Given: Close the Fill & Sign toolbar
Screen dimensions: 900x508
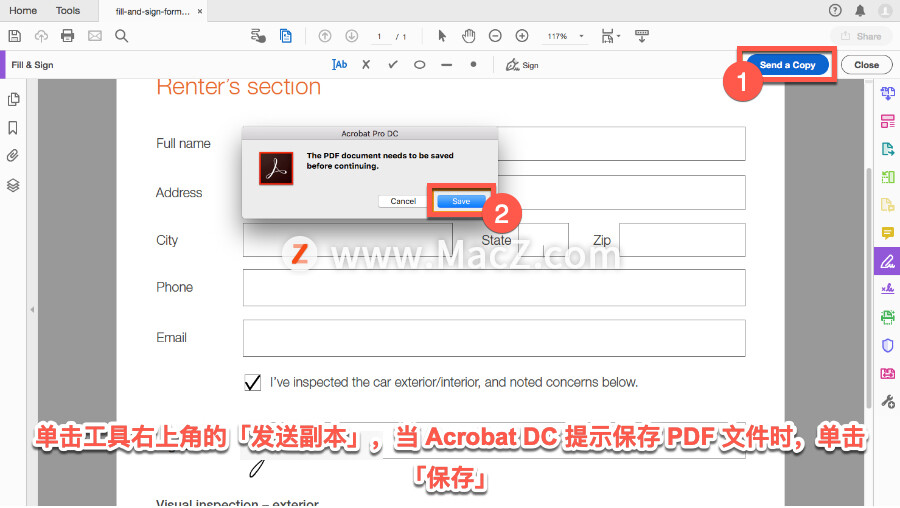Looking at the screenshot, I should pyautogui.click(x=866, y=65).
